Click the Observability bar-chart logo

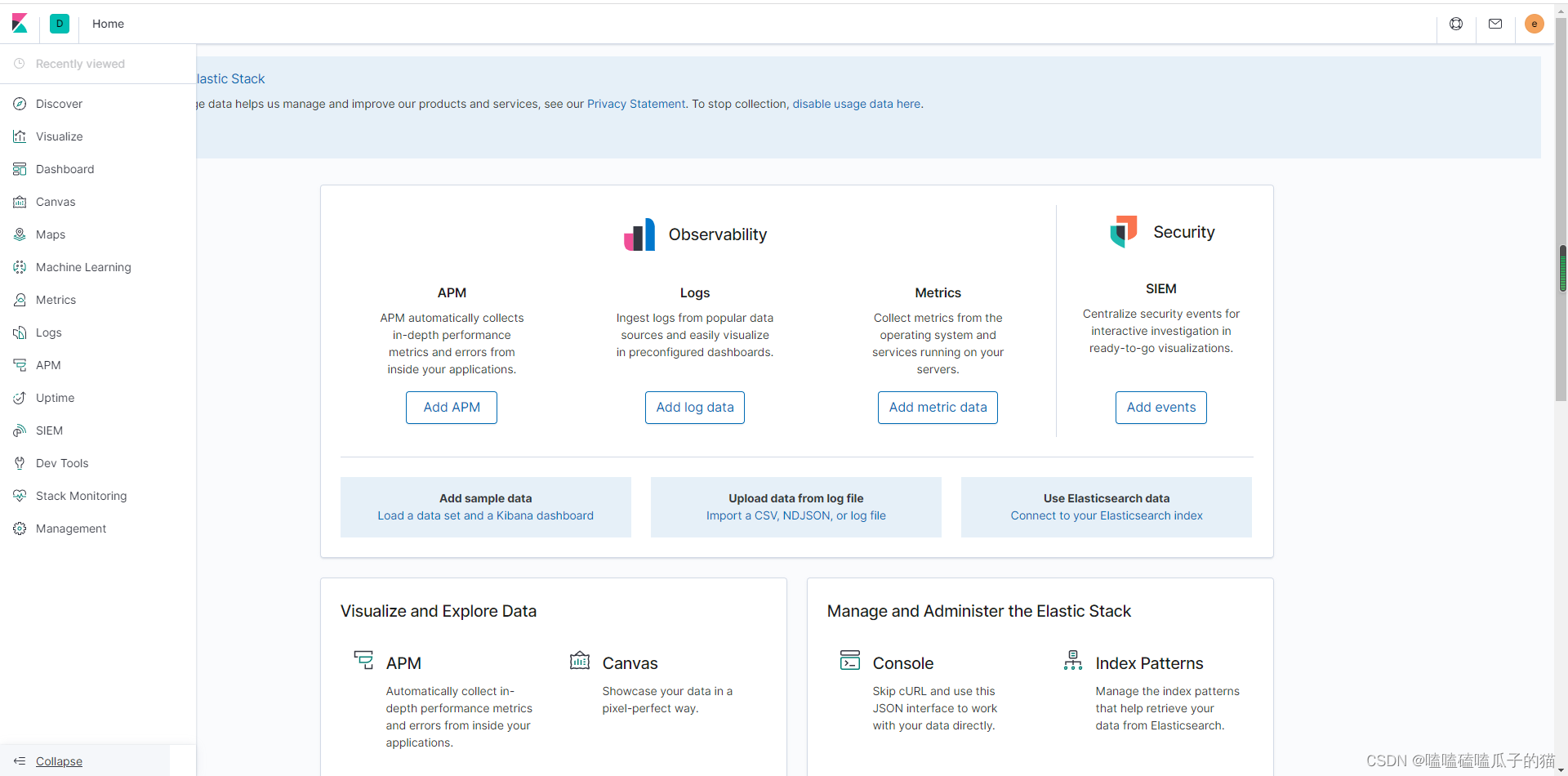pos(639,234)
